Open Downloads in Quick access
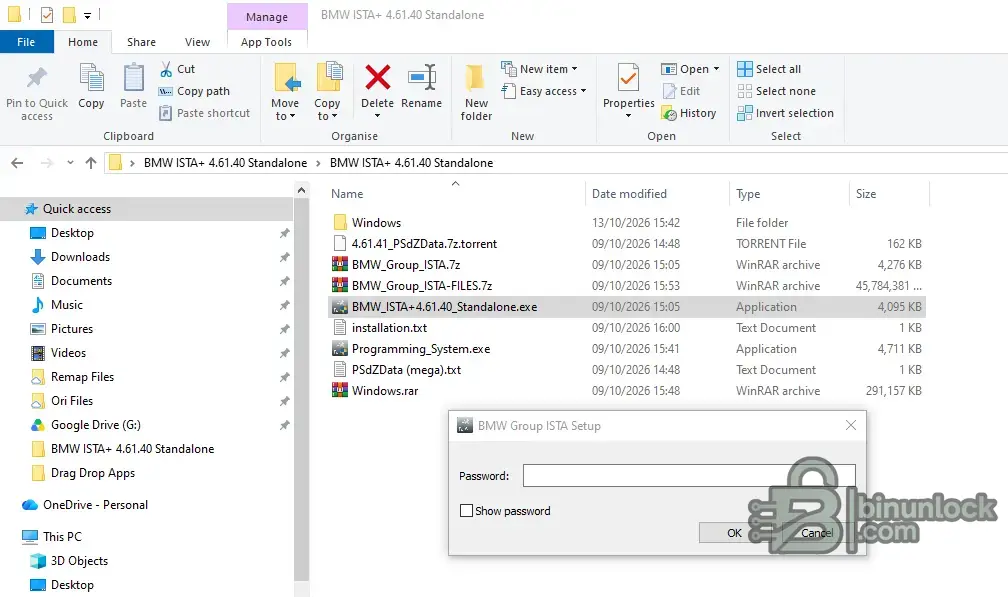This screenshot has height=597, width=1008. pos(80,257)
